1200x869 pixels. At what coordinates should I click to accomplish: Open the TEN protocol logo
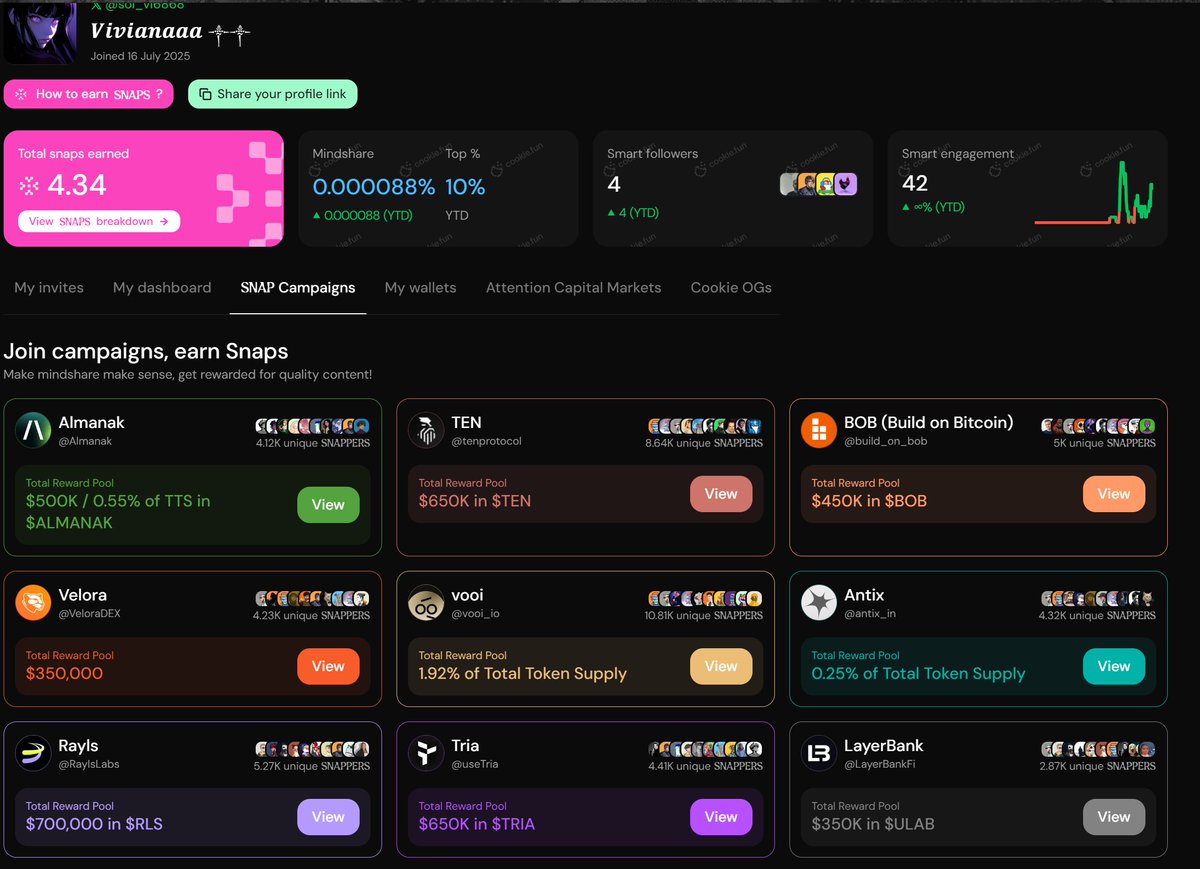click(x=426, y=431)
